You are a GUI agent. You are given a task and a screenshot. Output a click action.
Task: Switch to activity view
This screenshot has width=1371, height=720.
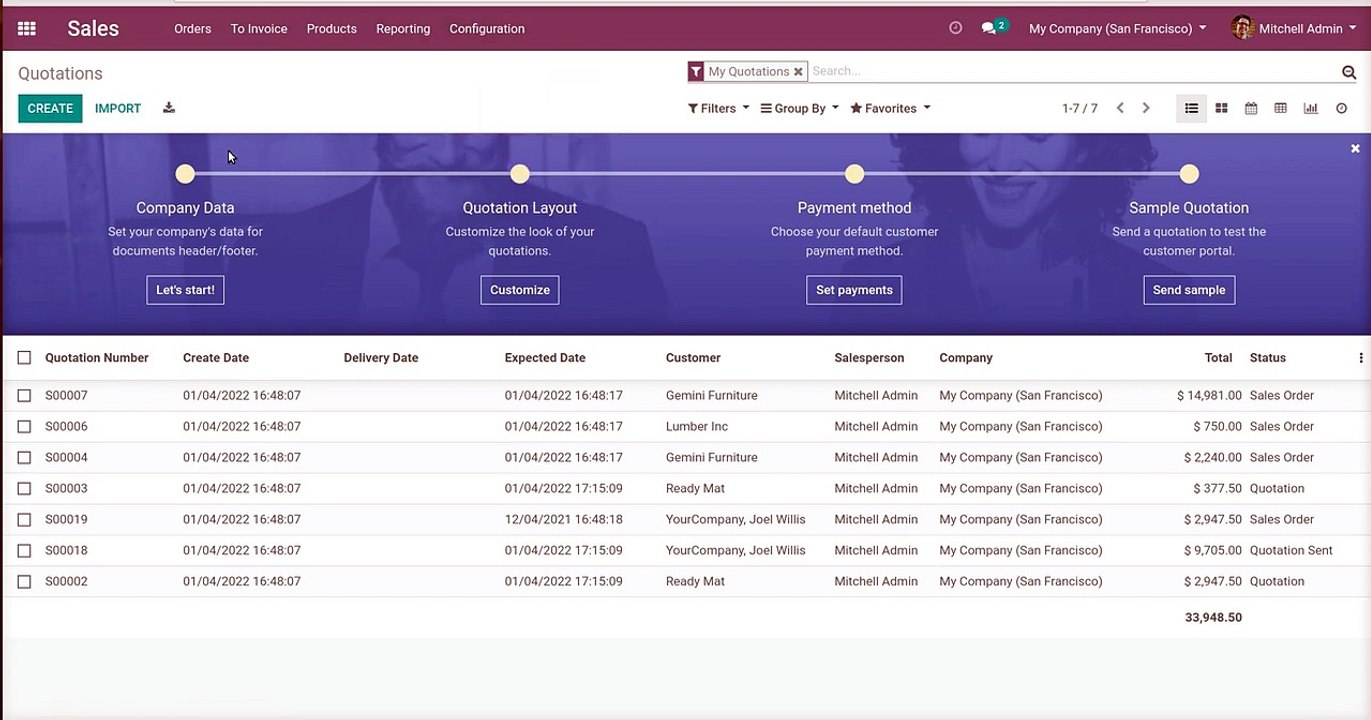point(1341,108)
